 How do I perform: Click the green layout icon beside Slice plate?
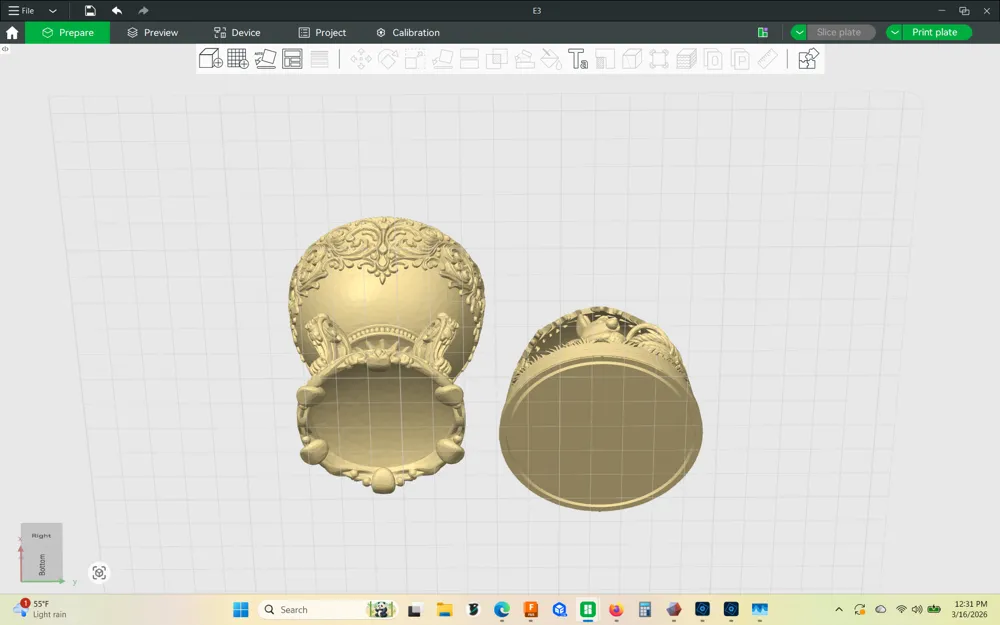[763, 33]
